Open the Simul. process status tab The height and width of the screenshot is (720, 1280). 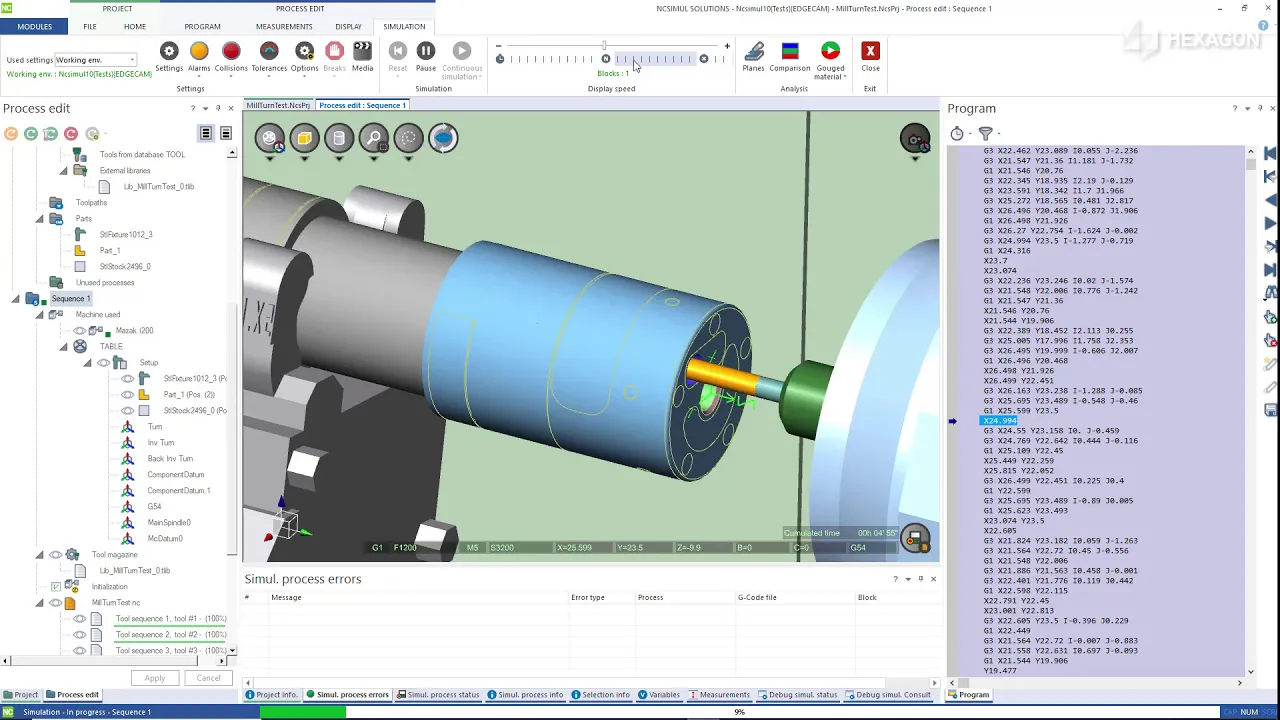pos(438,695)
